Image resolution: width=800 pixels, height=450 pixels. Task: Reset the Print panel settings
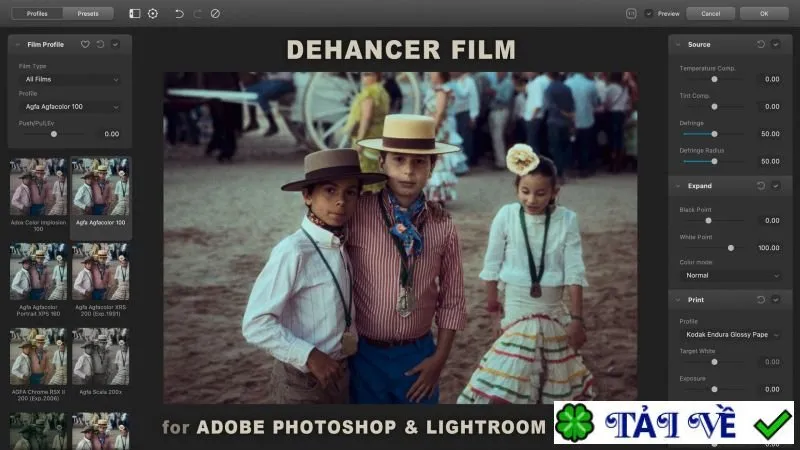[x=761, y=299]
